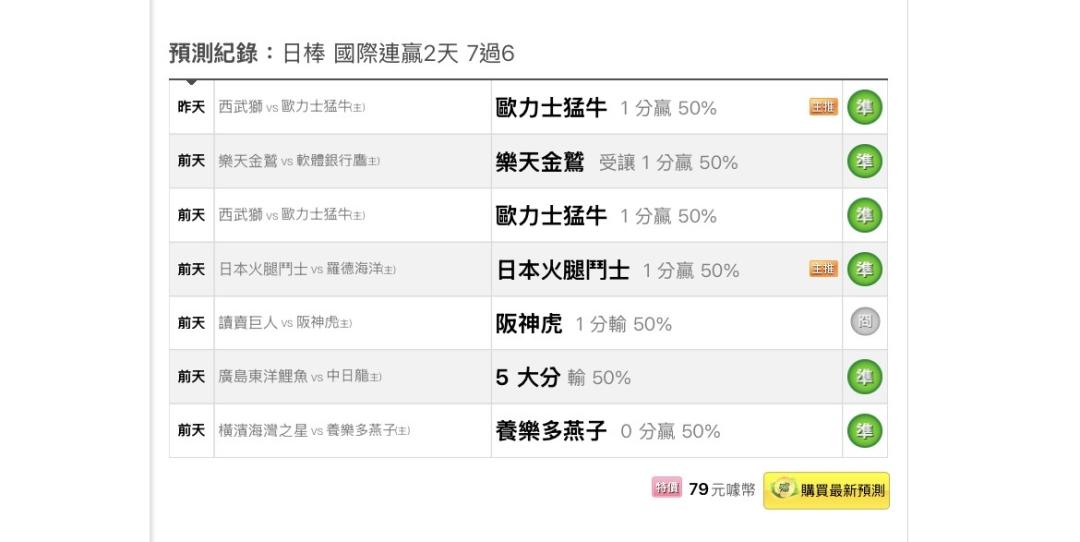Select the 阪神虎 1分輸 50% prediction

583,324
